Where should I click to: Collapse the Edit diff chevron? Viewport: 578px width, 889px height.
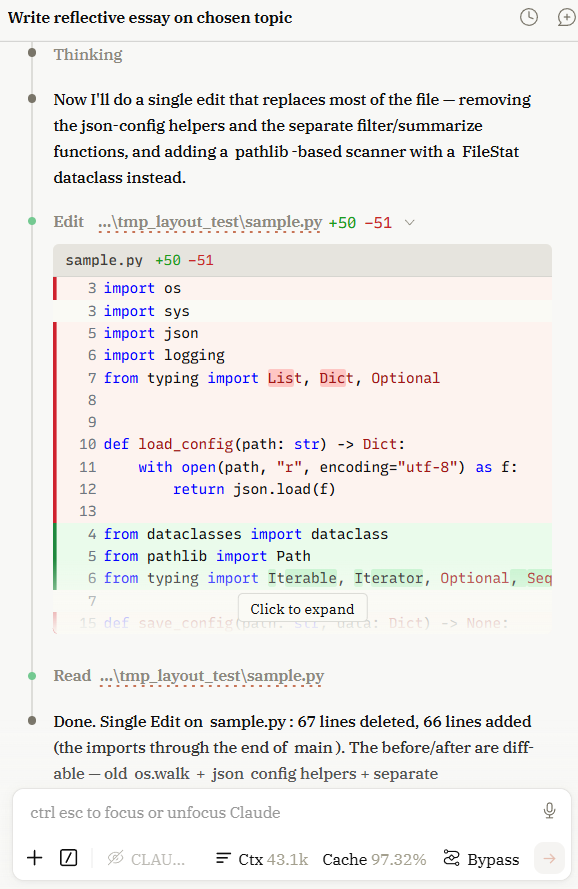tap(410, 222)
